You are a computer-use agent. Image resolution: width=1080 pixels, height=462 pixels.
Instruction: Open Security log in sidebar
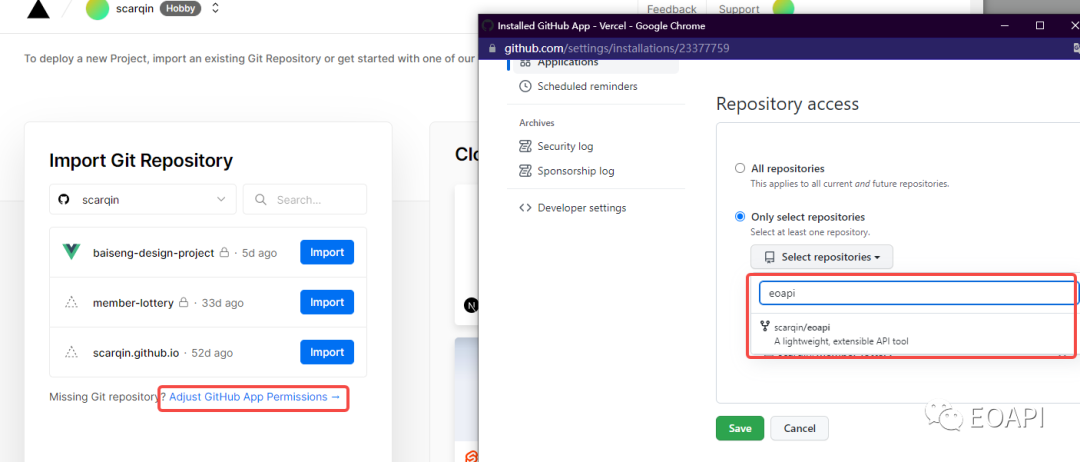coord(565,146)
